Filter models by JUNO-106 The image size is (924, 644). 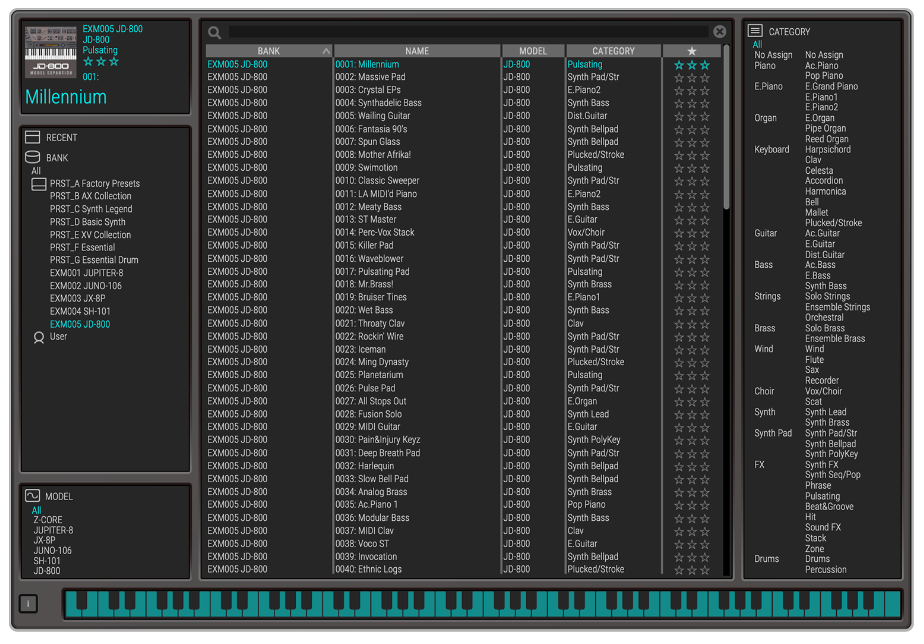[x=52, y=550]
